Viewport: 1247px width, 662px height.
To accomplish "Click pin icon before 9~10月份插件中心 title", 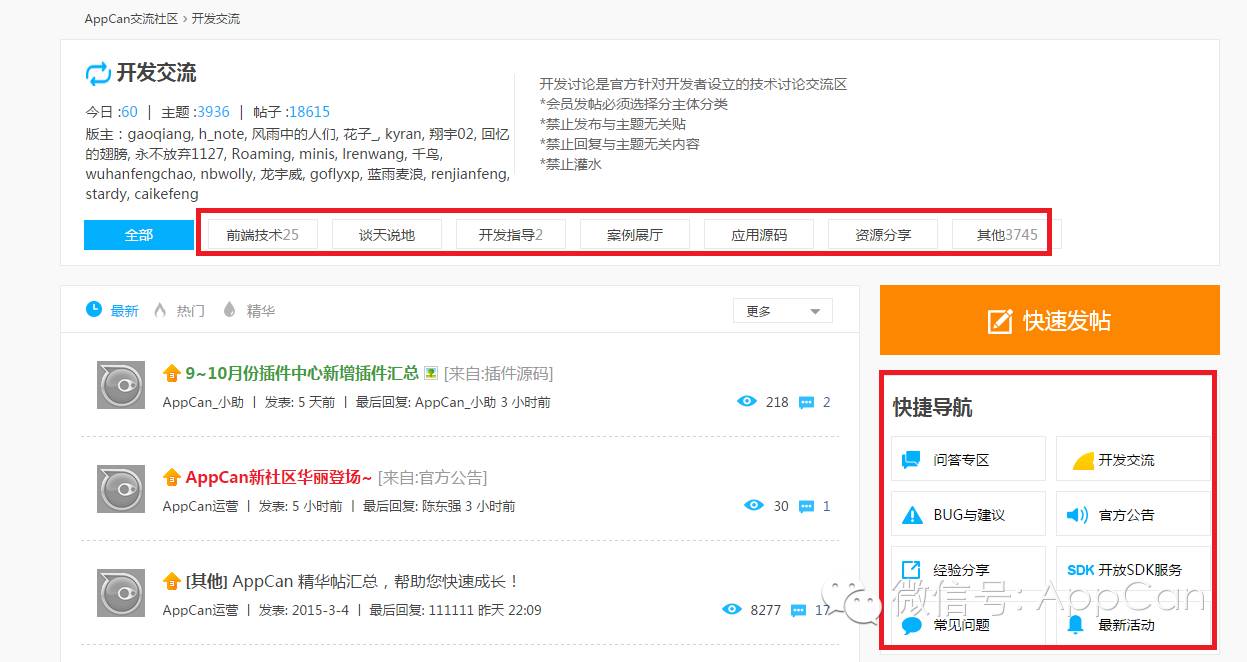I will click(x=172, y=373).
